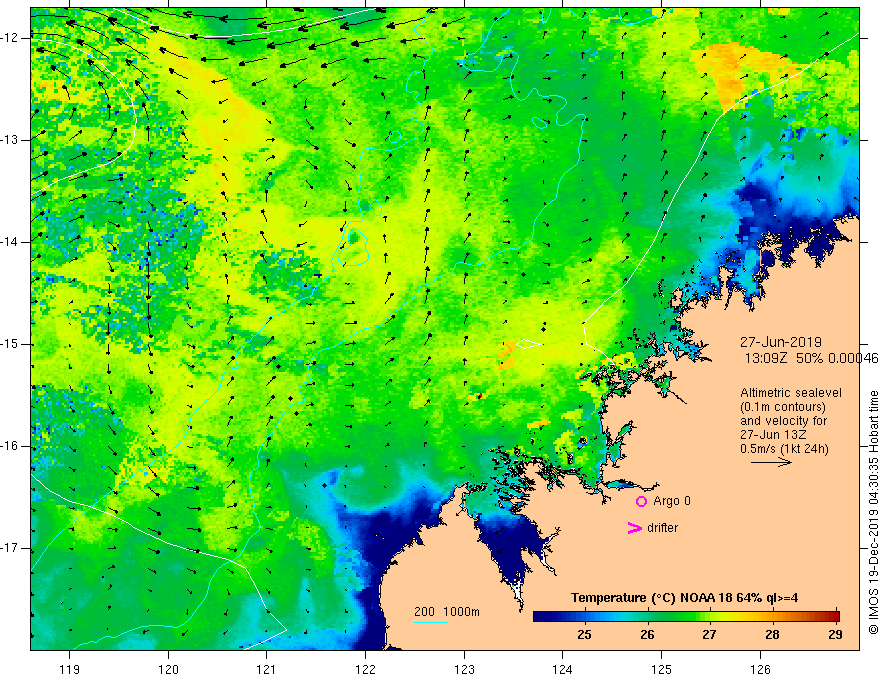Viewport: 880px width, 680px height.
Task: Click the latitude axis label '-14'
Action: point(11,242)
